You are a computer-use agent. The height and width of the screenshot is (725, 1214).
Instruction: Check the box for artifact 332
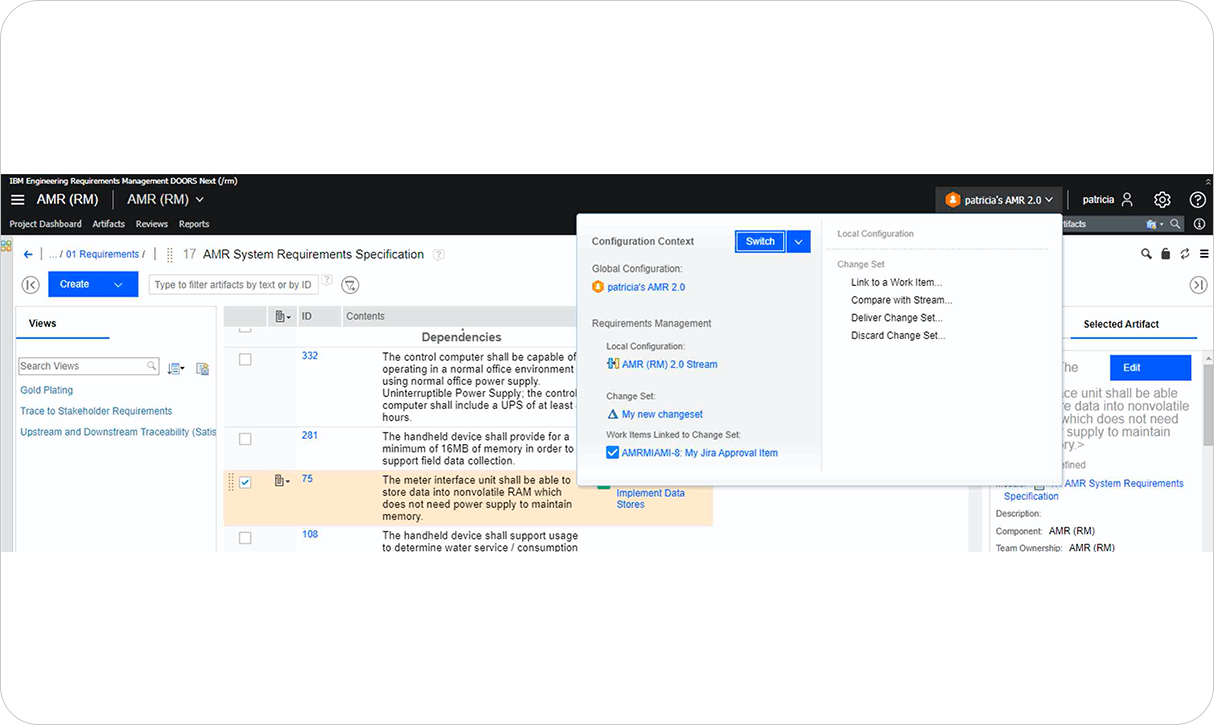tap(245, 359)
